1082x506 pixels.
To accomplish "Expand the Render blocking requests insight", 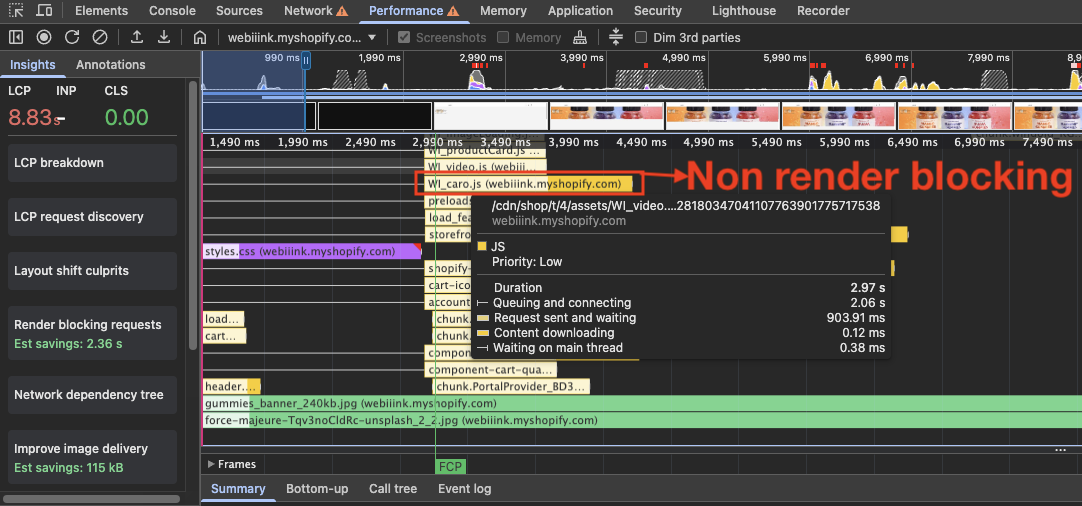I will point(88,325).
